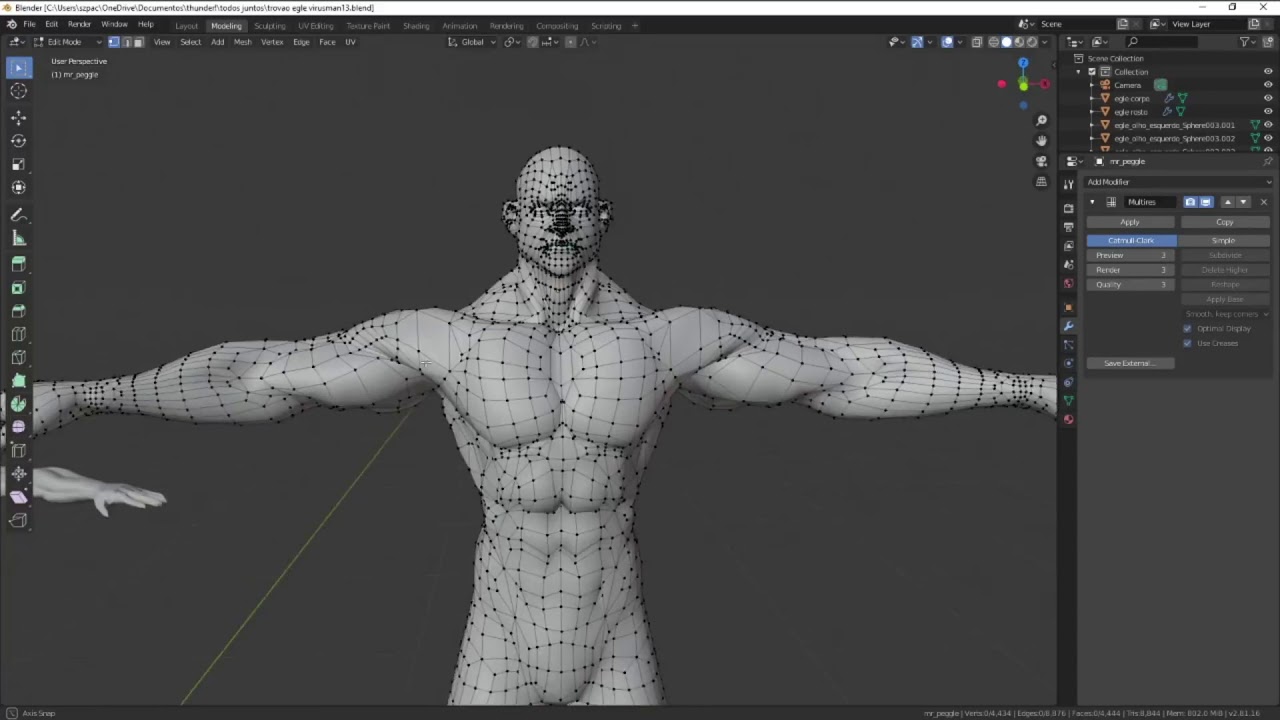Viewport: 1280px width, 720px height.
Task: Select the Rotate tool
Action: 18,141
